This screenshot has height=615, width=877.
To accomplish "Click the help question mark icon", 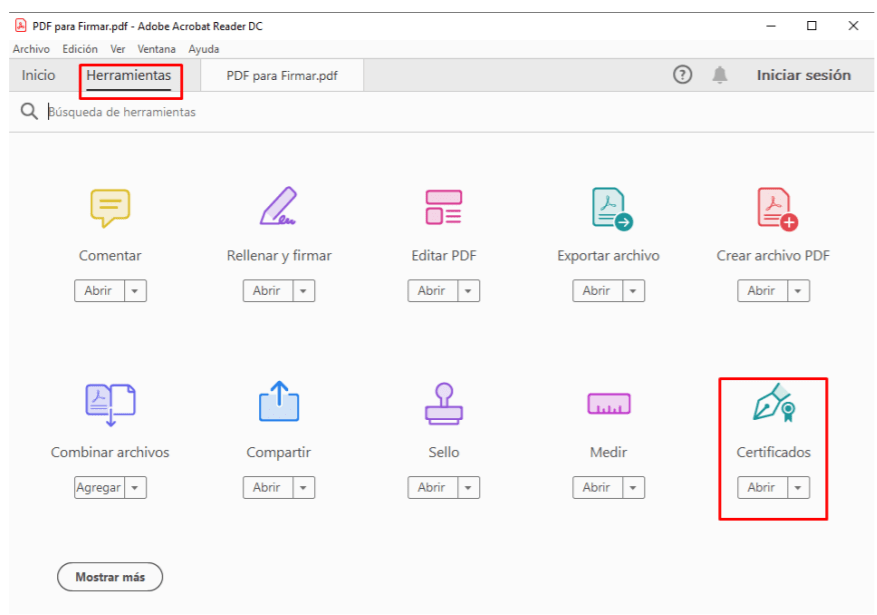I will [x=683, y=75].
